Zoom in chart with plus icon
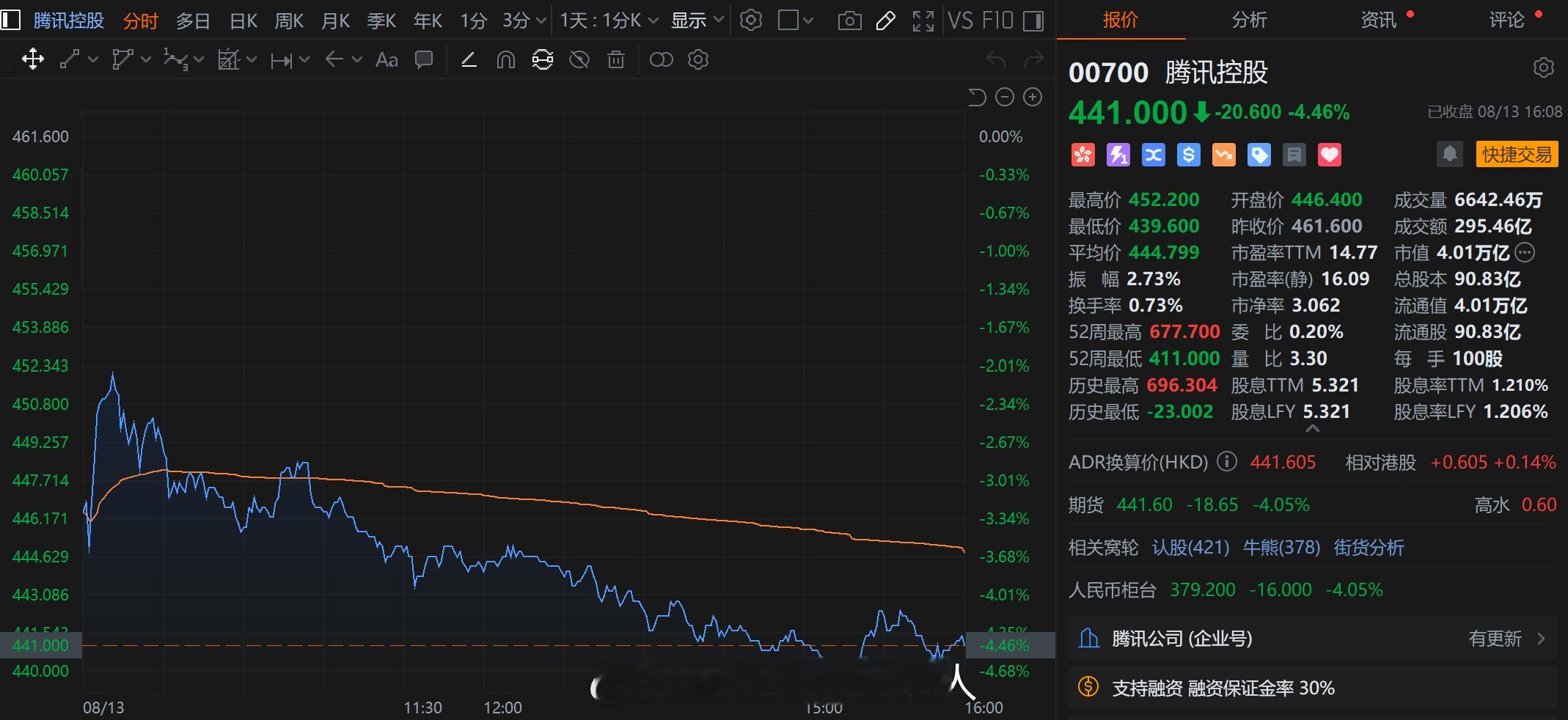 point(1033,97)
